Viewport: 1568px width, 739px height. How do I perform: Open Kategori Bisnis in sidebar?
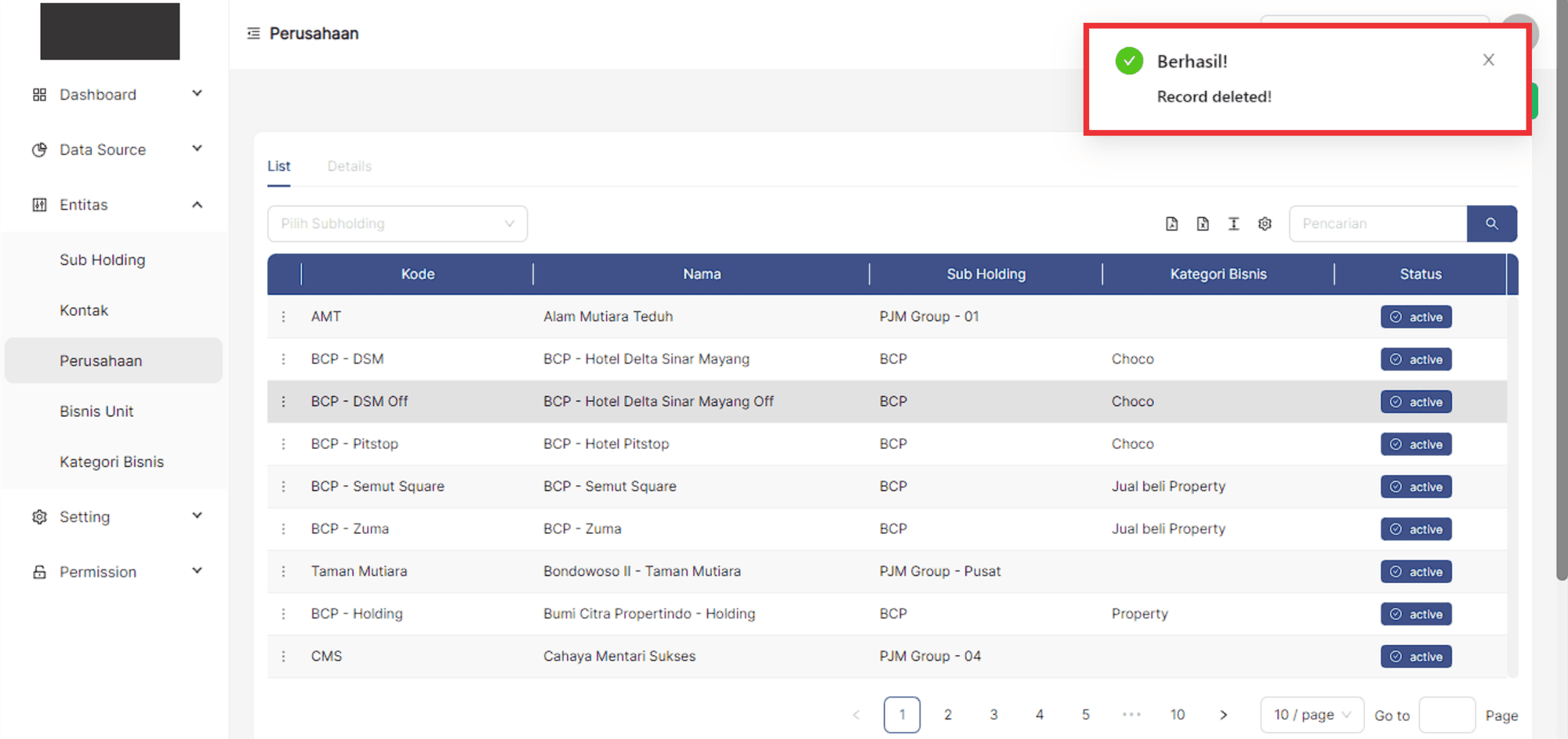pyautogui.click(x=111, y=462)
